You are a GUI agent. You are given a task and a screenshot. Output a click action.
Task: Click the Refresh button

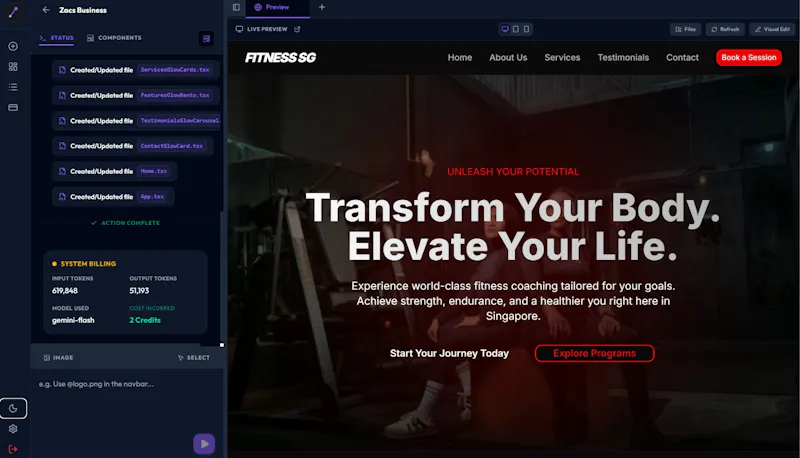point(725,29)
